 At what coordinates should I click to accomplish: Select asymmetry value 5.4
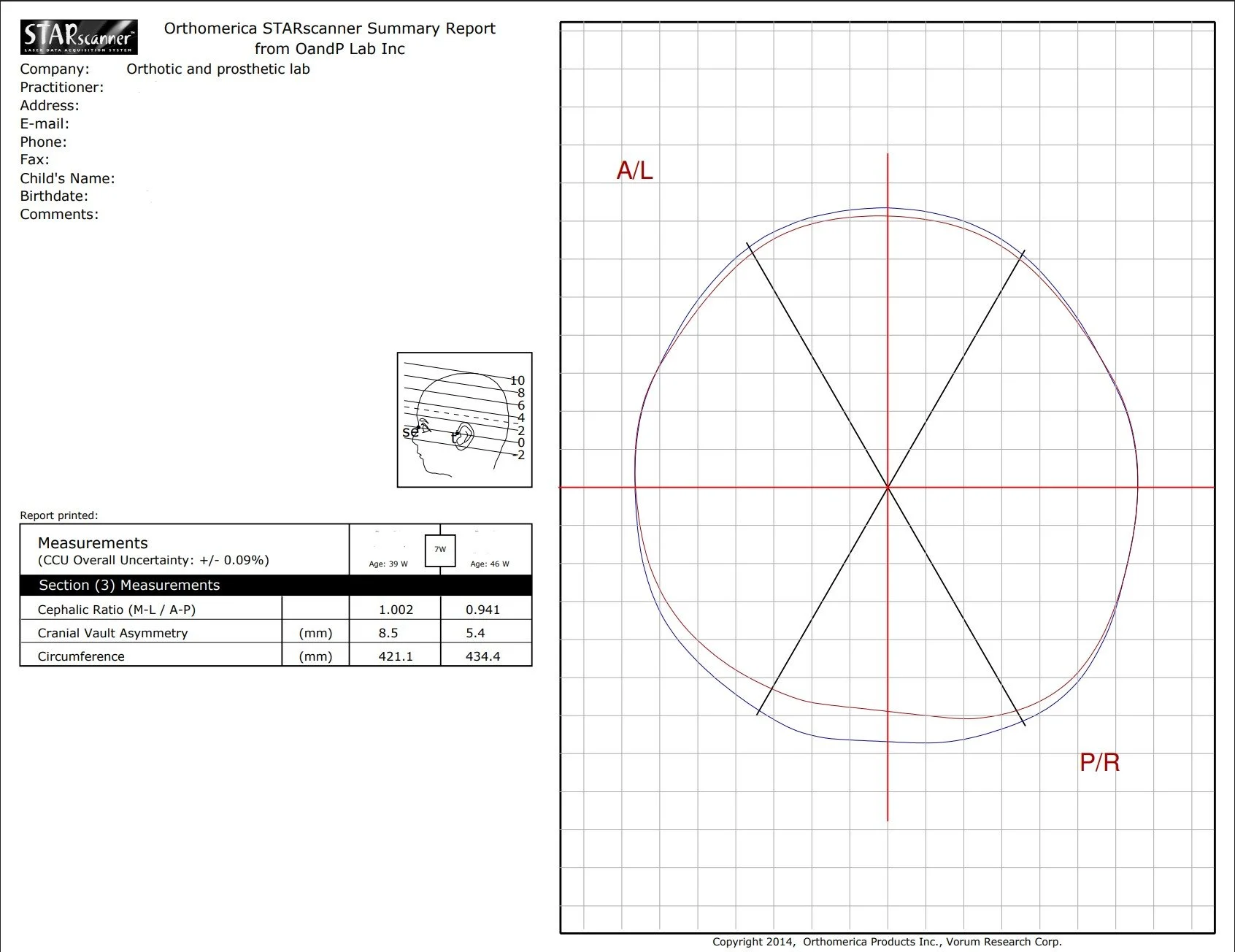point(475,633)
